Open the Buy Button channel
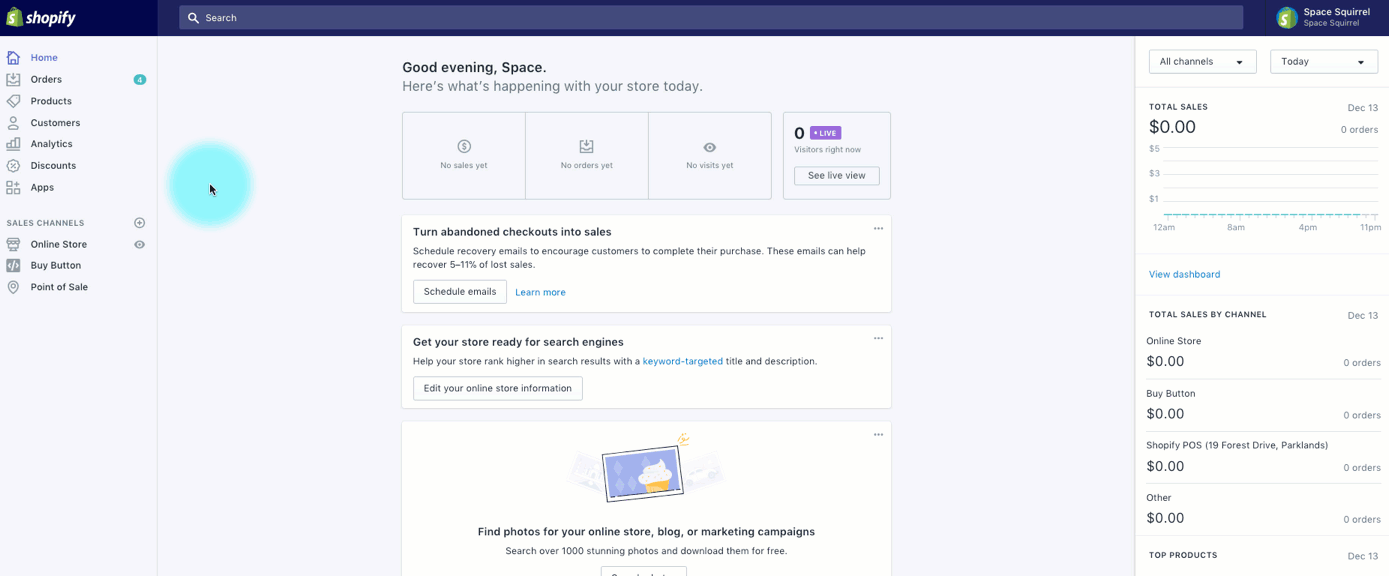 56,266
